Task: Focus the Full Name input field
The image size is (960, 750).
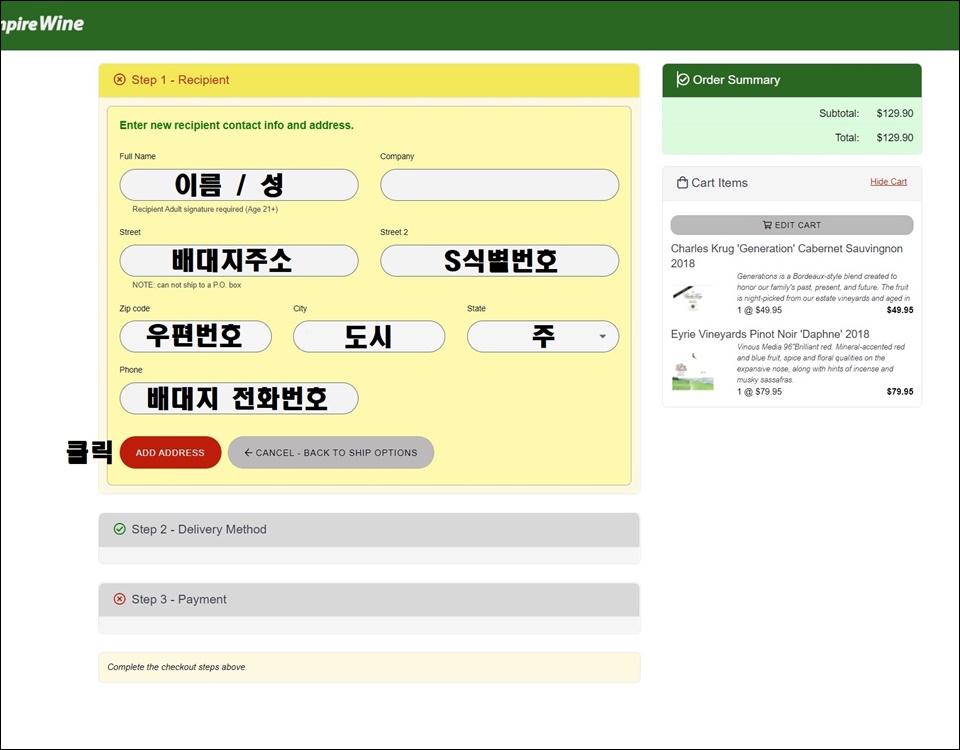Action: click(x=239, y=185)
